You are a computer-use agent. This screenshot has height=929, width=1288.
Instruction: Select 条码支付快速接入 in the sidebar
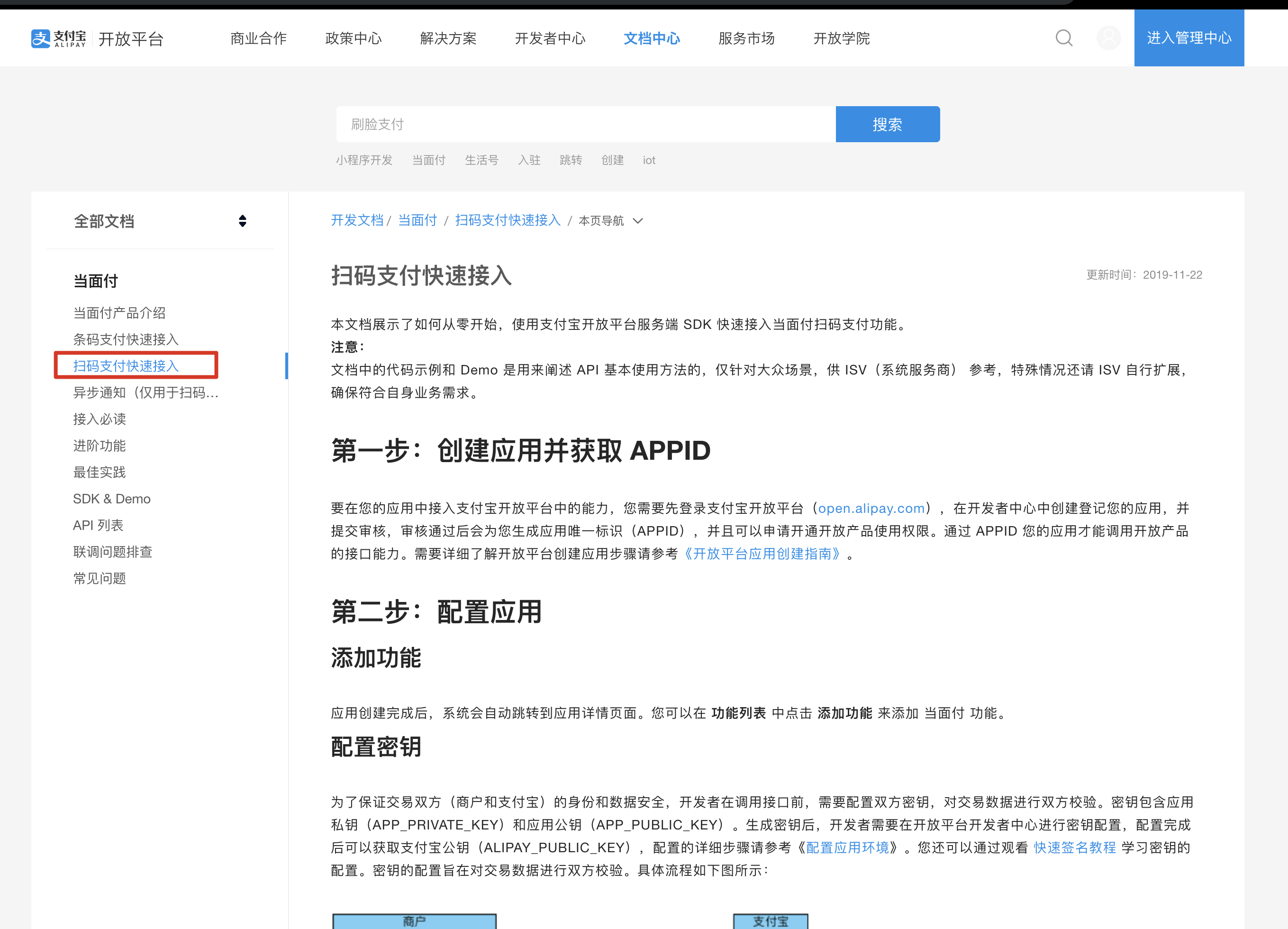pyautogui.click(x=126, y=339)
